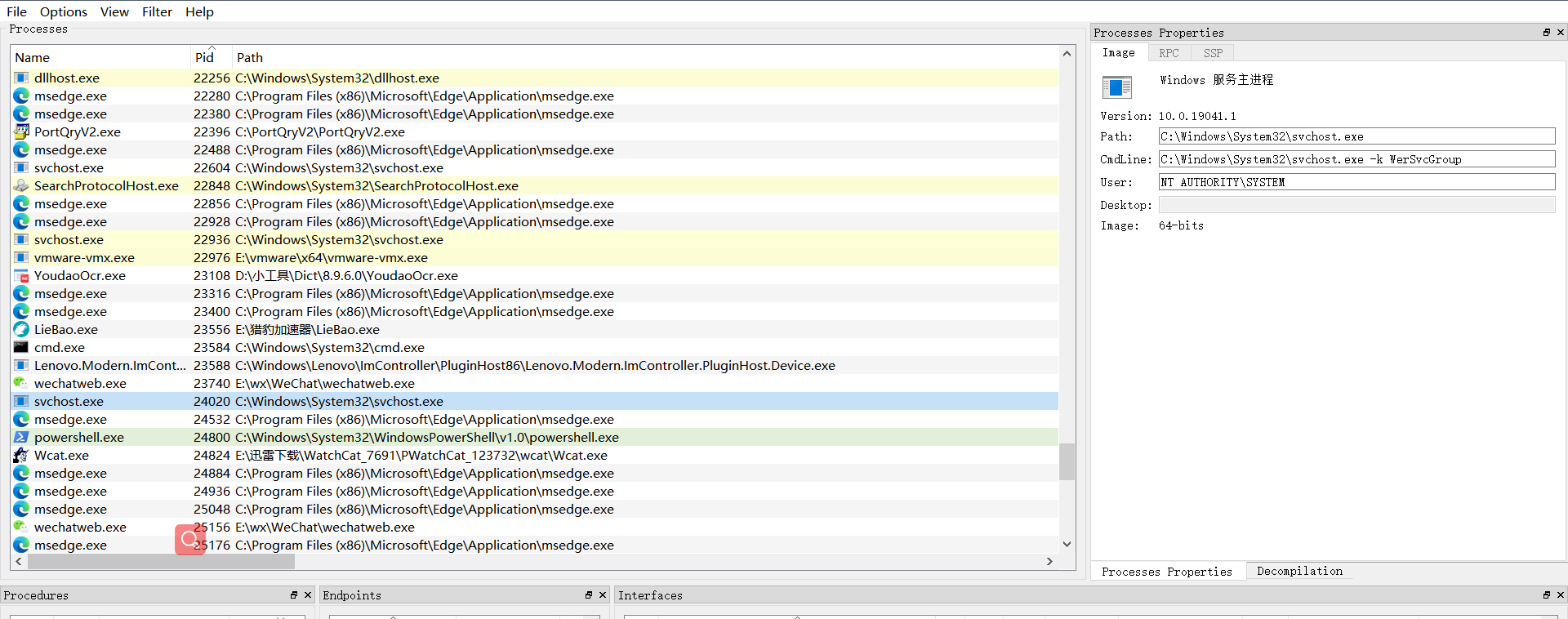Image resolution: width=1568 pixels, height=619 pixels.
Task: Sort processes by Name column
Action: coord(100,57)
